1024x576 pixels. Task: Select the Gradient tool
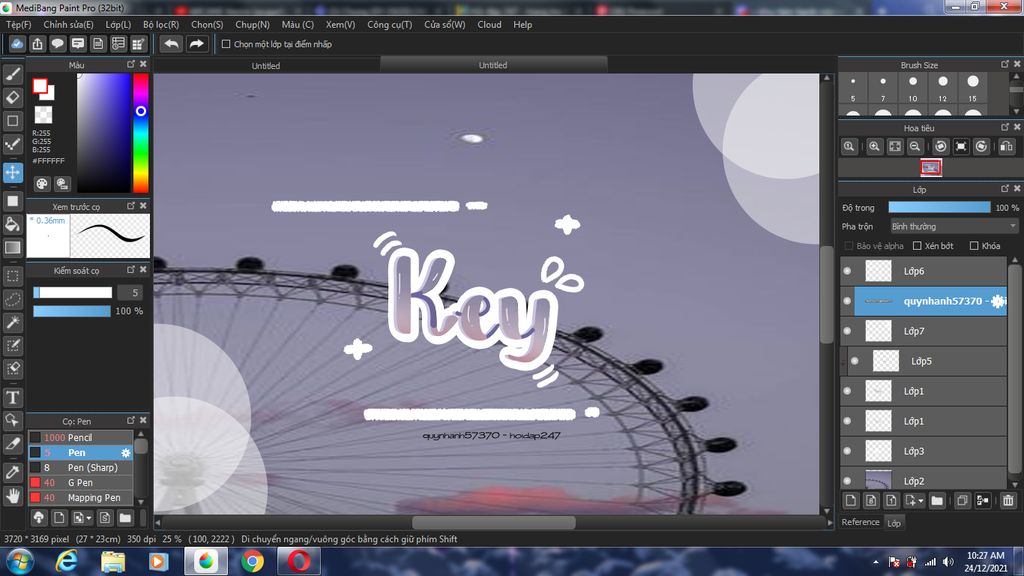point(12,248)
